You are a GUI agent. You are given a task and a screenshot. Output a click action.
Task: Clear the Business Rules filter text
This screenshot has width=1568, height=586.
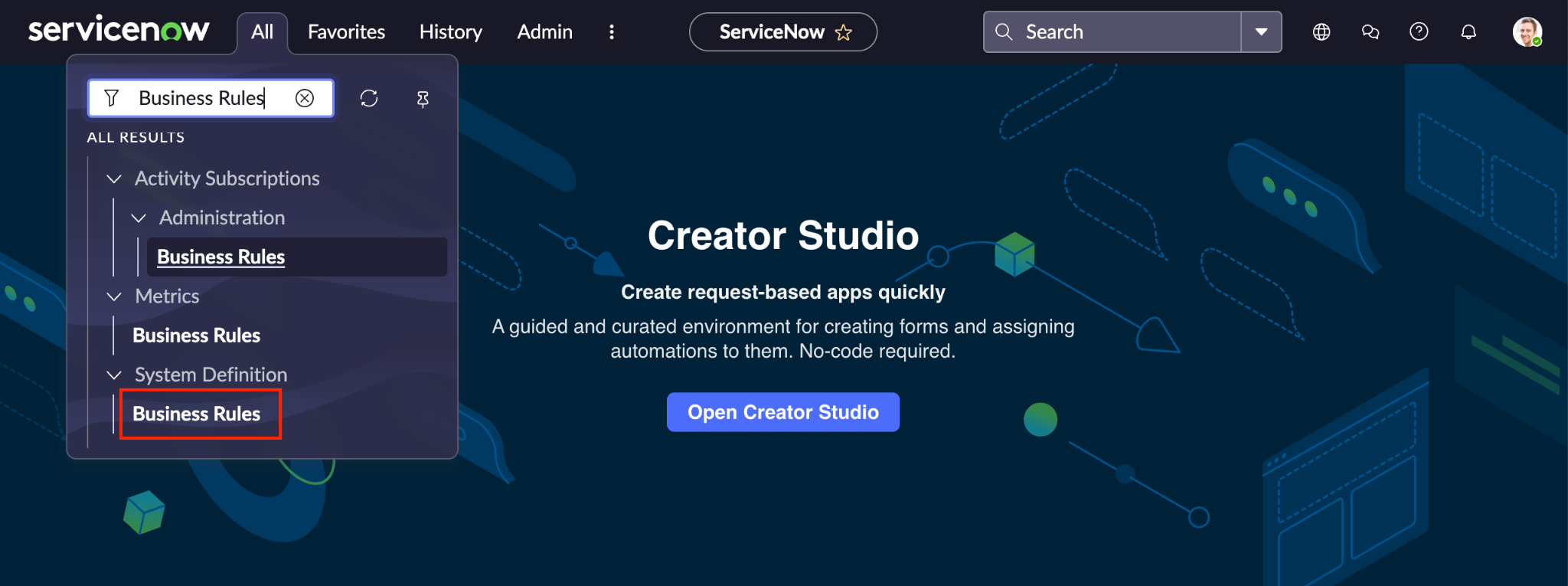[305, 98]
